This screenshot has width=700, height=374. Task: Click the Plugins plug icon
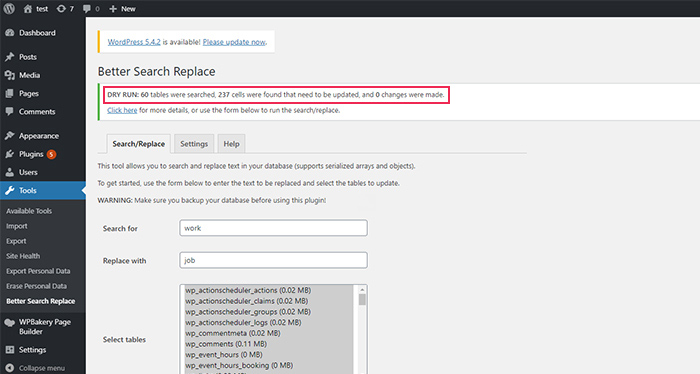click(9, 154)
